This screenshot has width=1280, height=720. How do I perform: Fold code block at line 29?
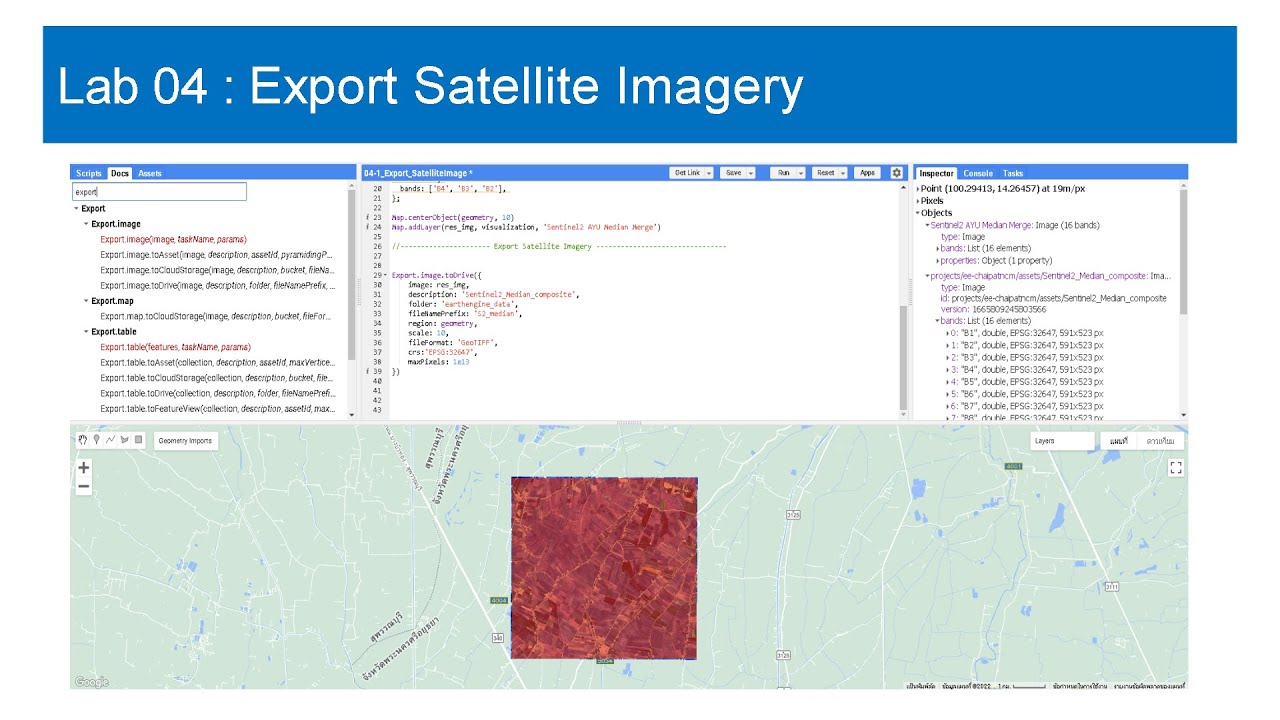[386, 275]
